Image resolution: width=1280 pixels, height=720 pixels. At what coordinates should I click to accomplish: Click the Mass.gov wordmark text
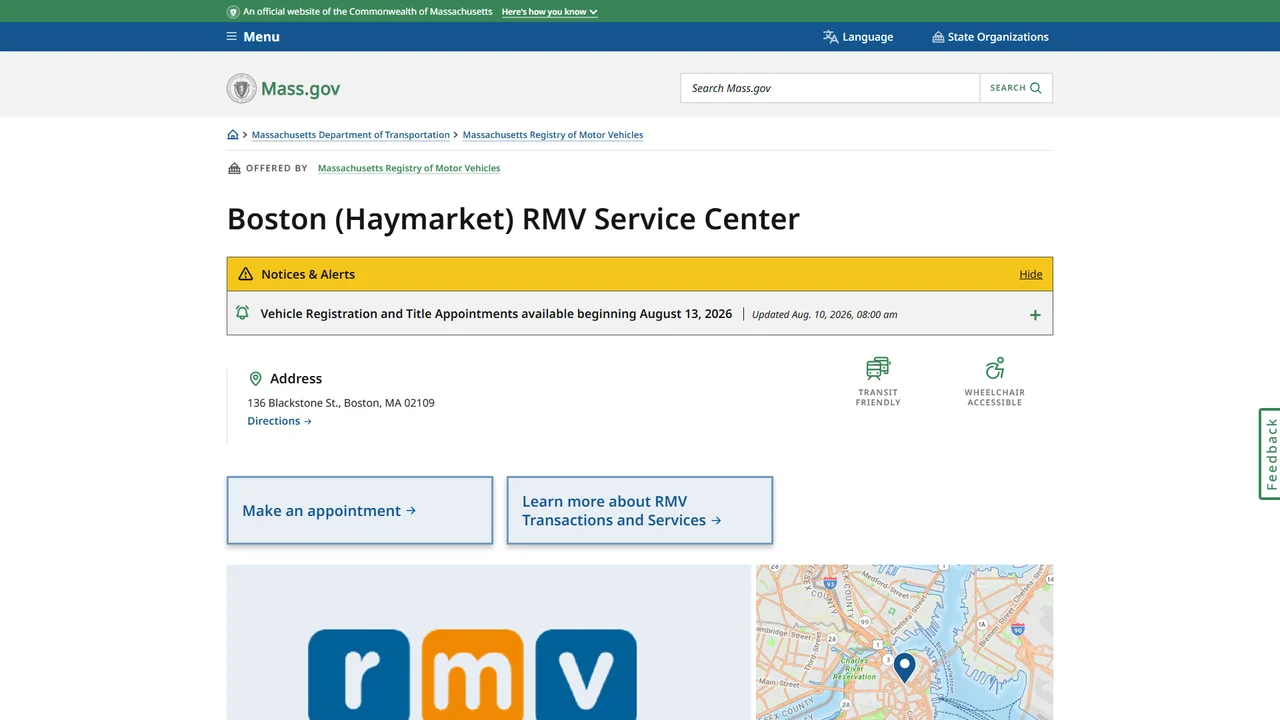click(300, 88)
